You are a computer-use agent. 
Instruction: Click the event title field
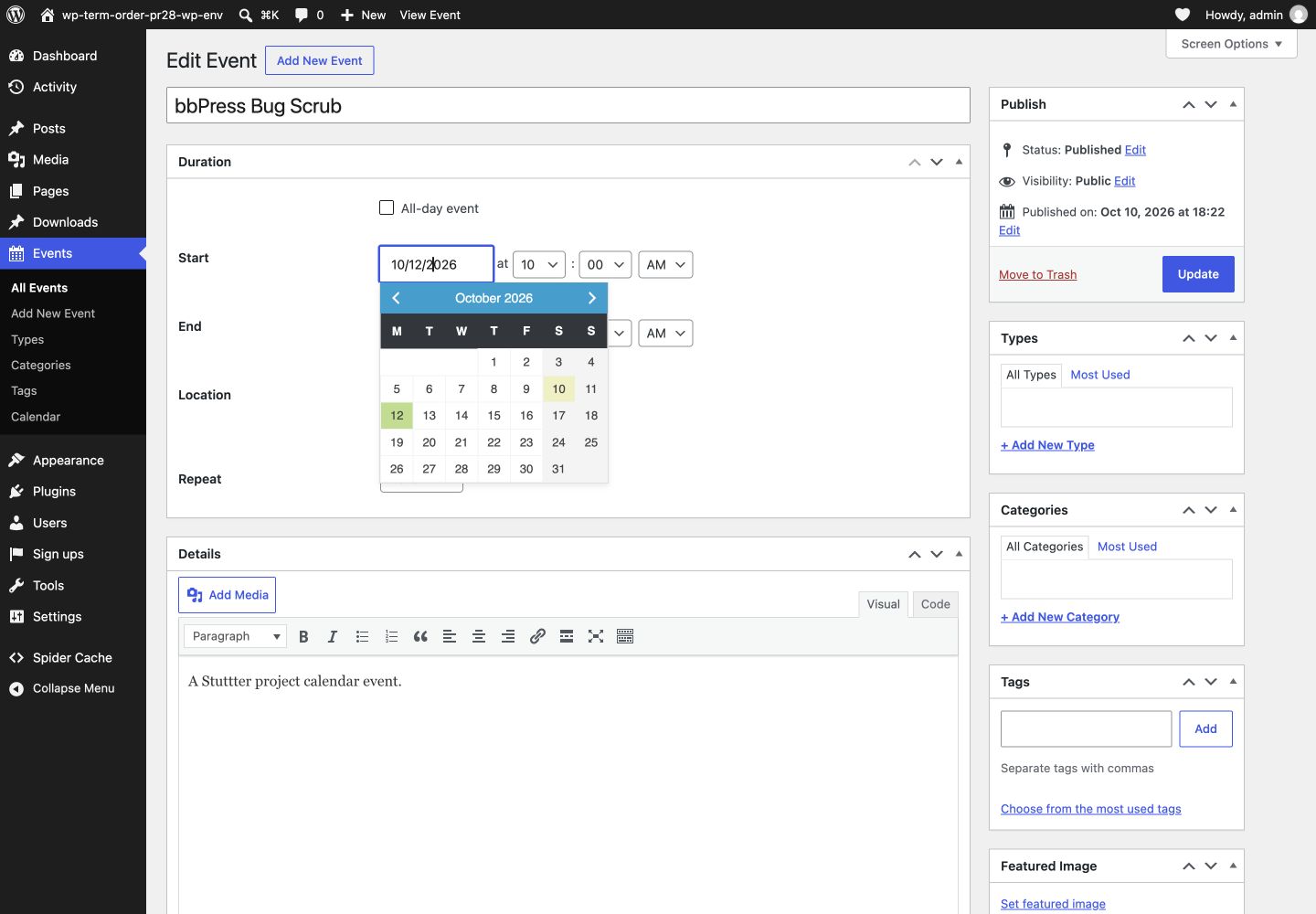[x=568, y=105]
